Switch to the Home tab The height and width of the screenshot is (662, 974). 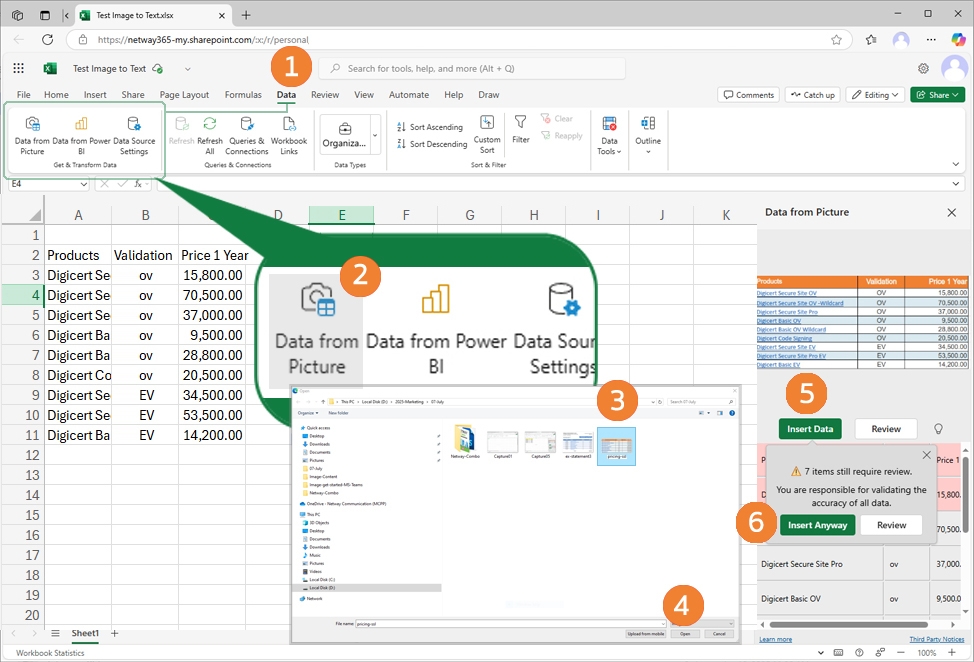pos(56,94)
